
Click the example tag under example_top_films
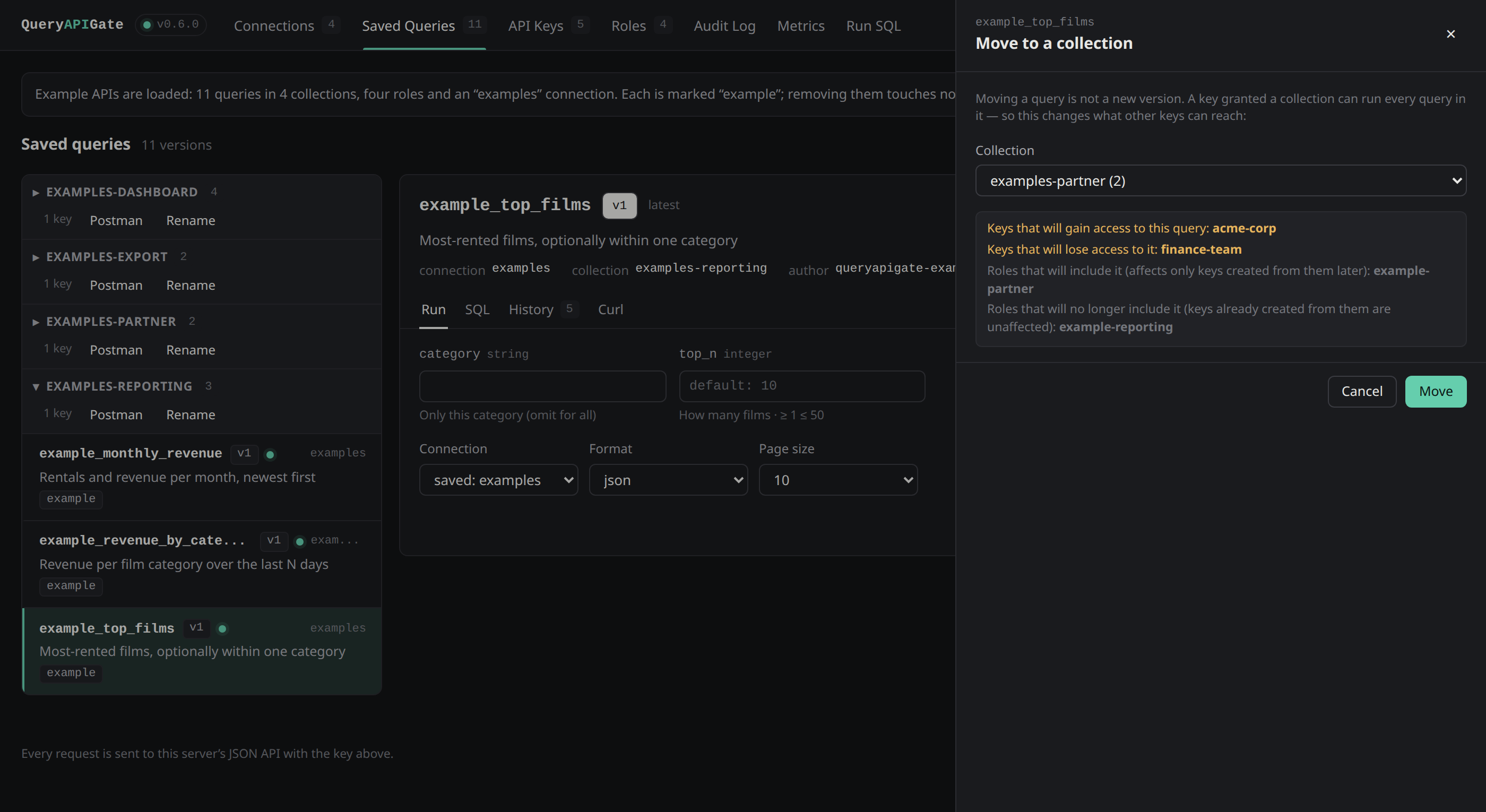(71, 672)
